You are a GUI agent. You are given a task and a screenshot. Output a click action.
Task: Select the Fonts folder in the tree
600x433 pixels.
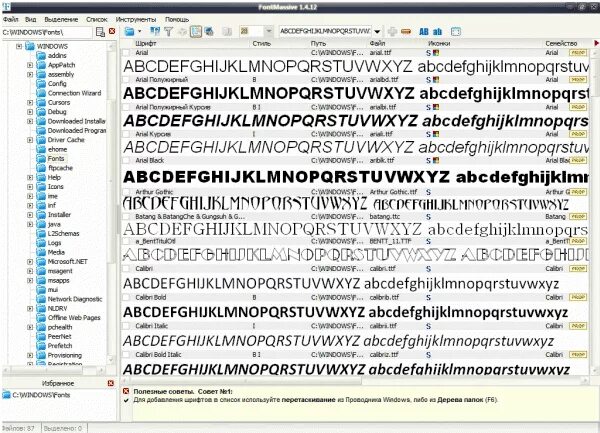(x=56, y=159)
